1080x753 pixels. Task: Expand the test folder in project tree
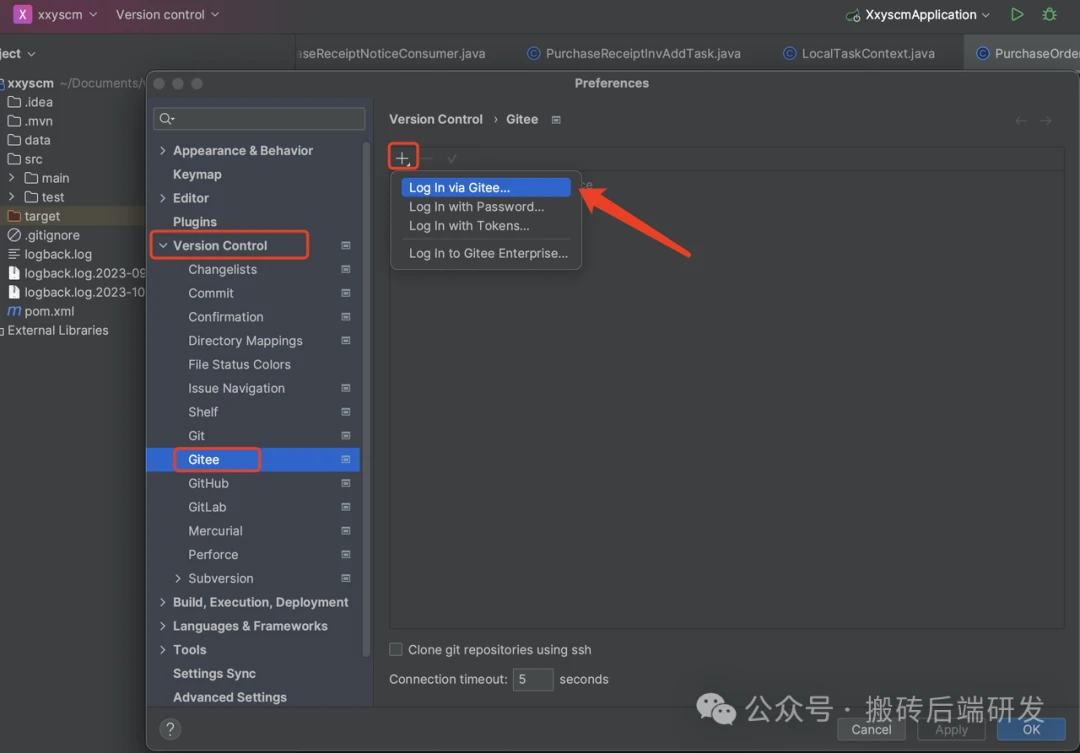click(11, 197)
